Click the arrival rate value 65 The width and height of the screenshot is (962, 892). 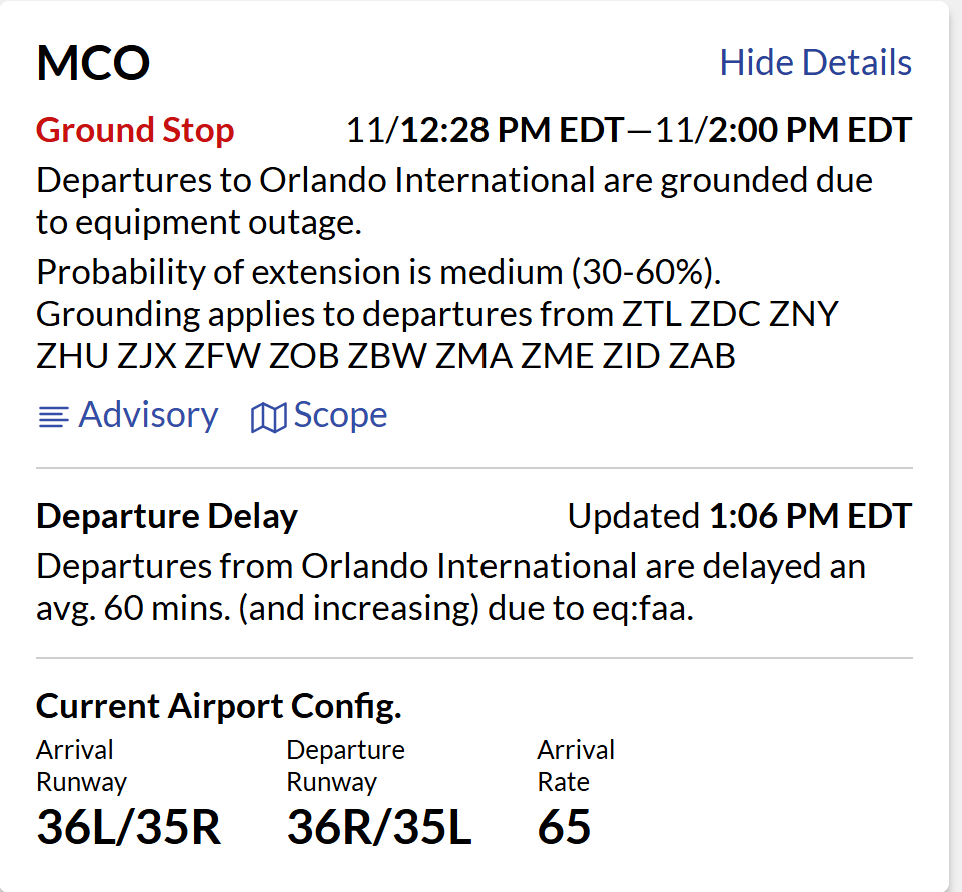click(x=564, y=827)
